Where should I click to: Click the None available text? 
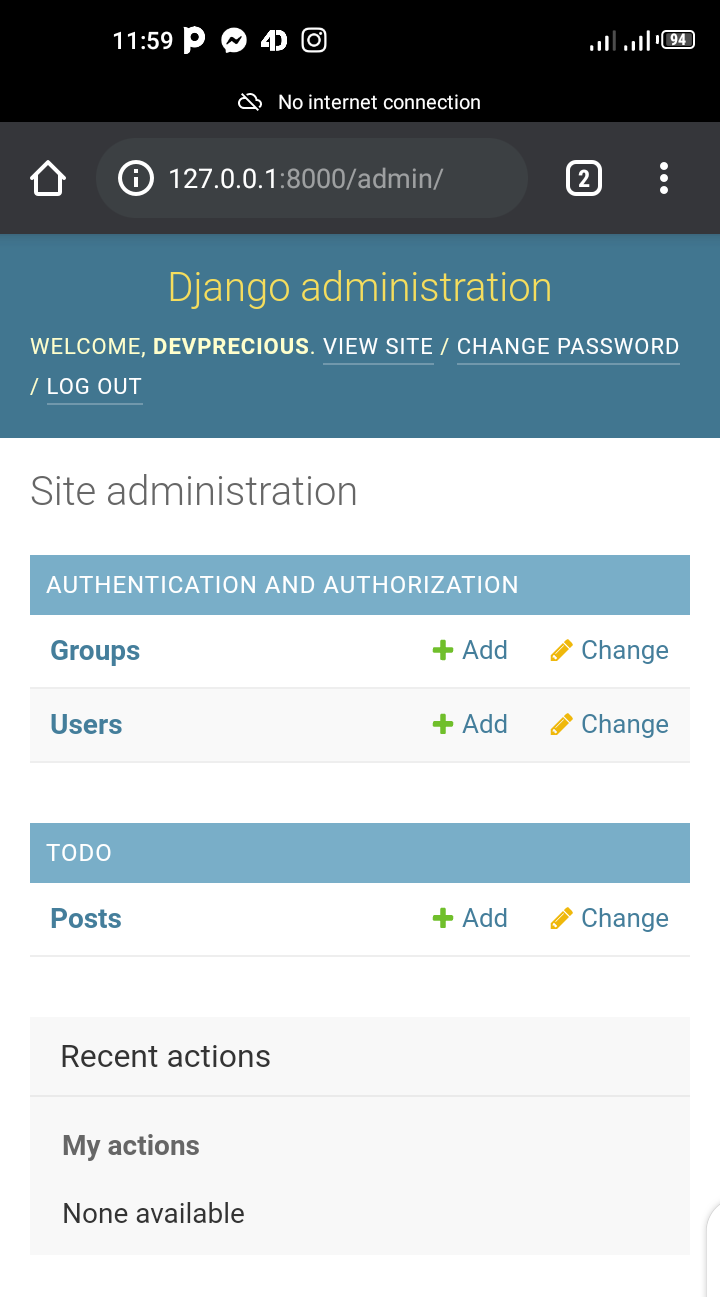[x=154, y=1214]
